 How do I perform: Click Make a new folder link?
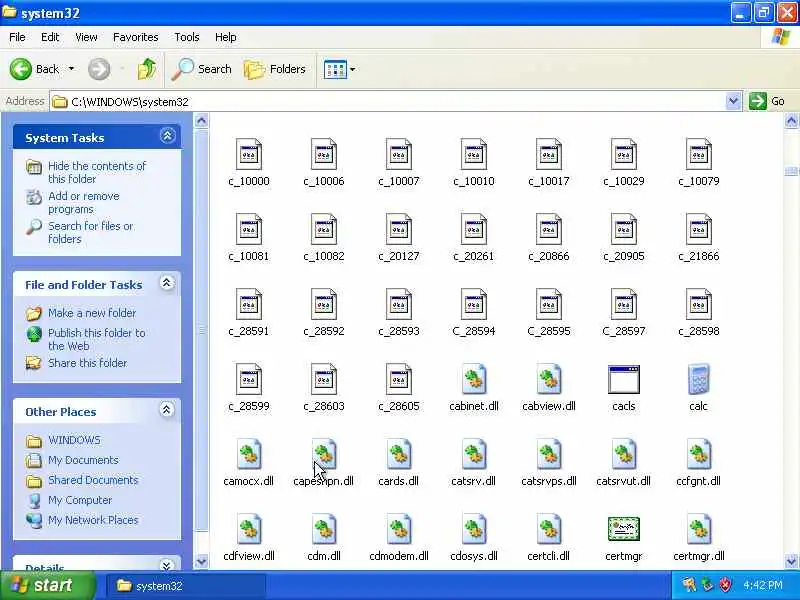point(92,313)
